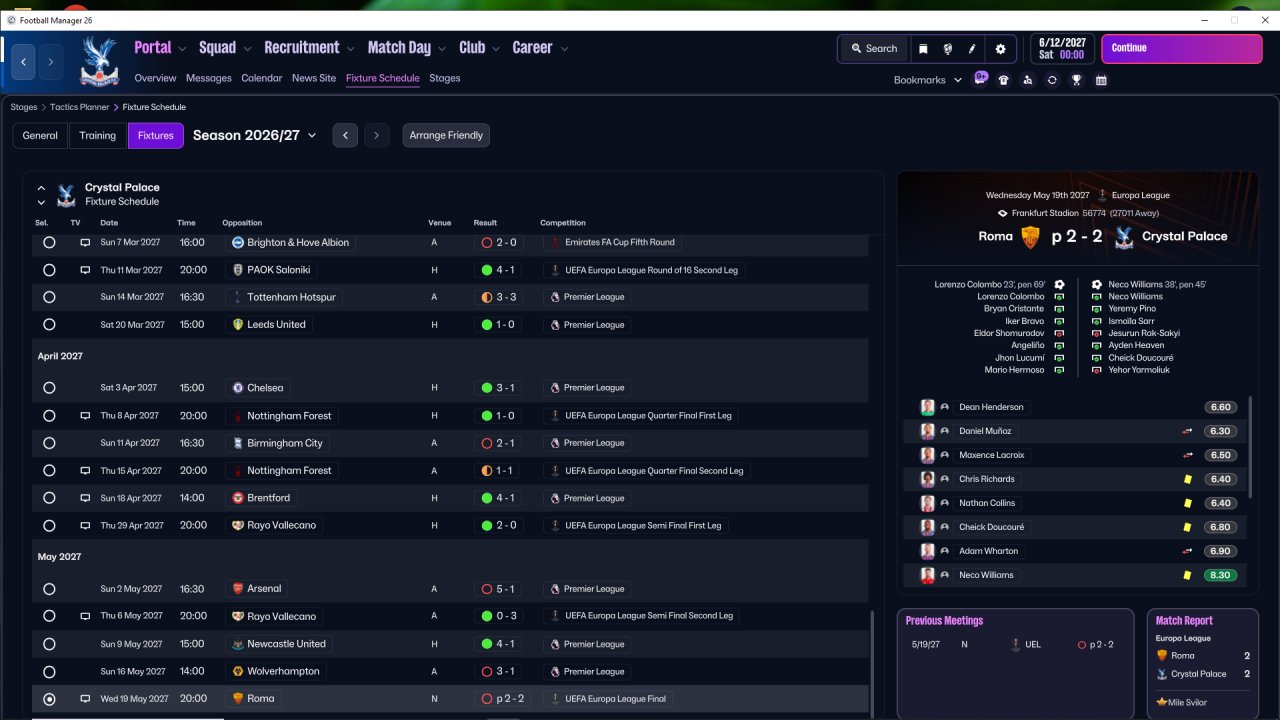The width and height of the screenshot is (1280, 720).
Task: Select the Leeds United fixture radio button
Action: (x=49, y=325)
